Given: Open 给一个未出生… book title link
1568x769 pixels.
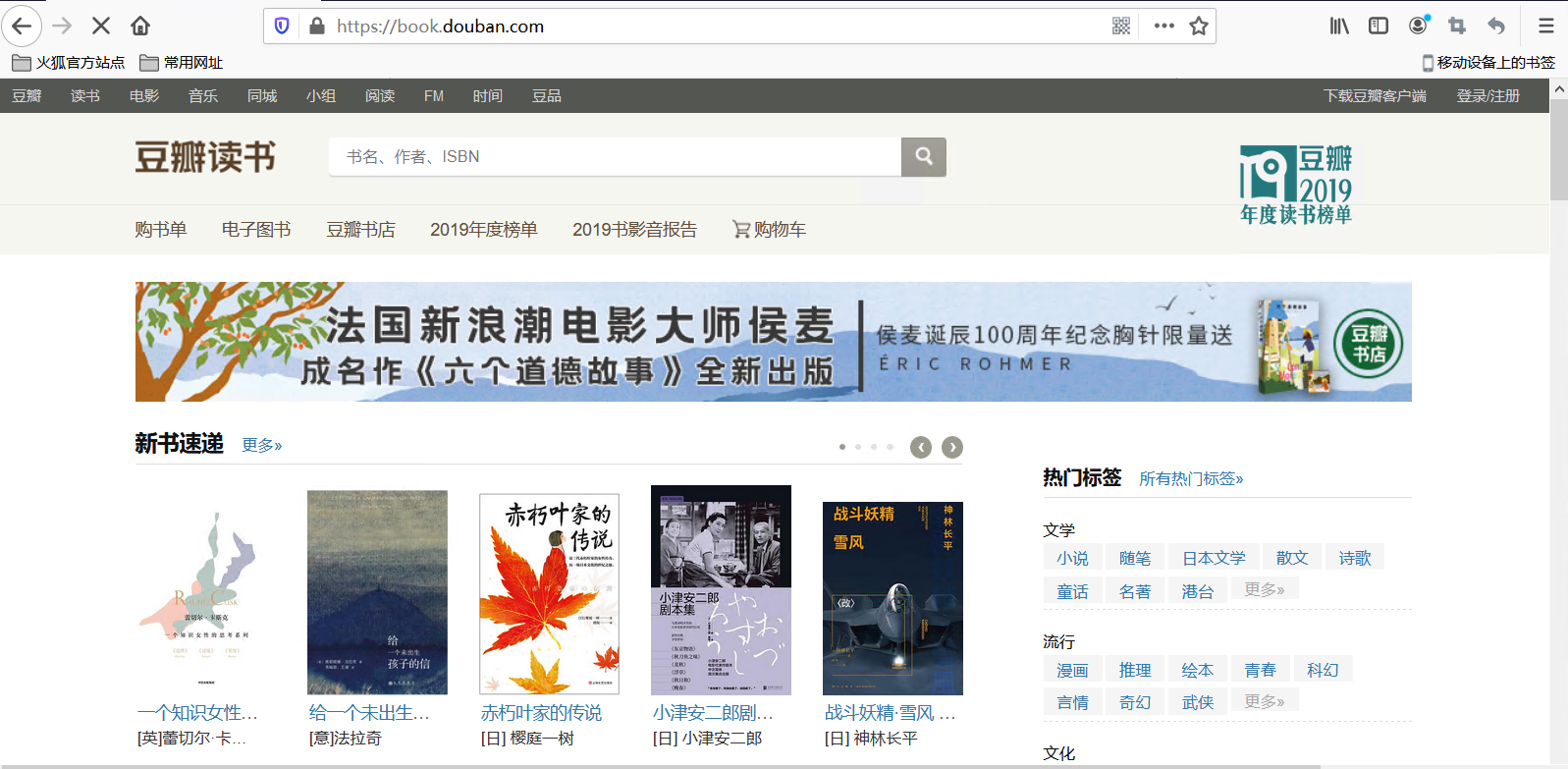Looking at the screenshot, I should (x=369, y=713).
